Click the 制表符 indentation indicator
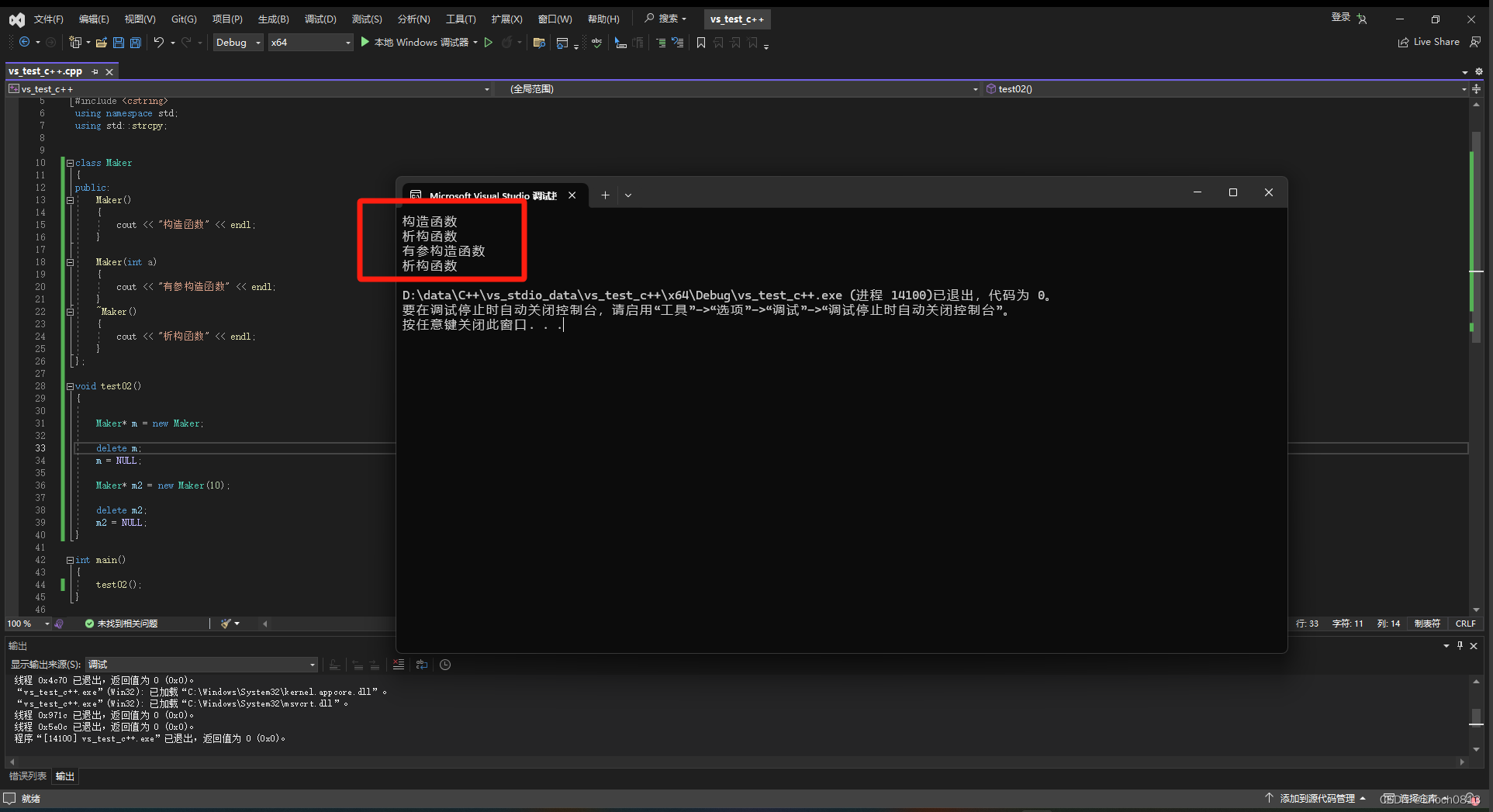Image resolution: width=1493 pixels, height=812 pixels. [x=1427, y=624]
